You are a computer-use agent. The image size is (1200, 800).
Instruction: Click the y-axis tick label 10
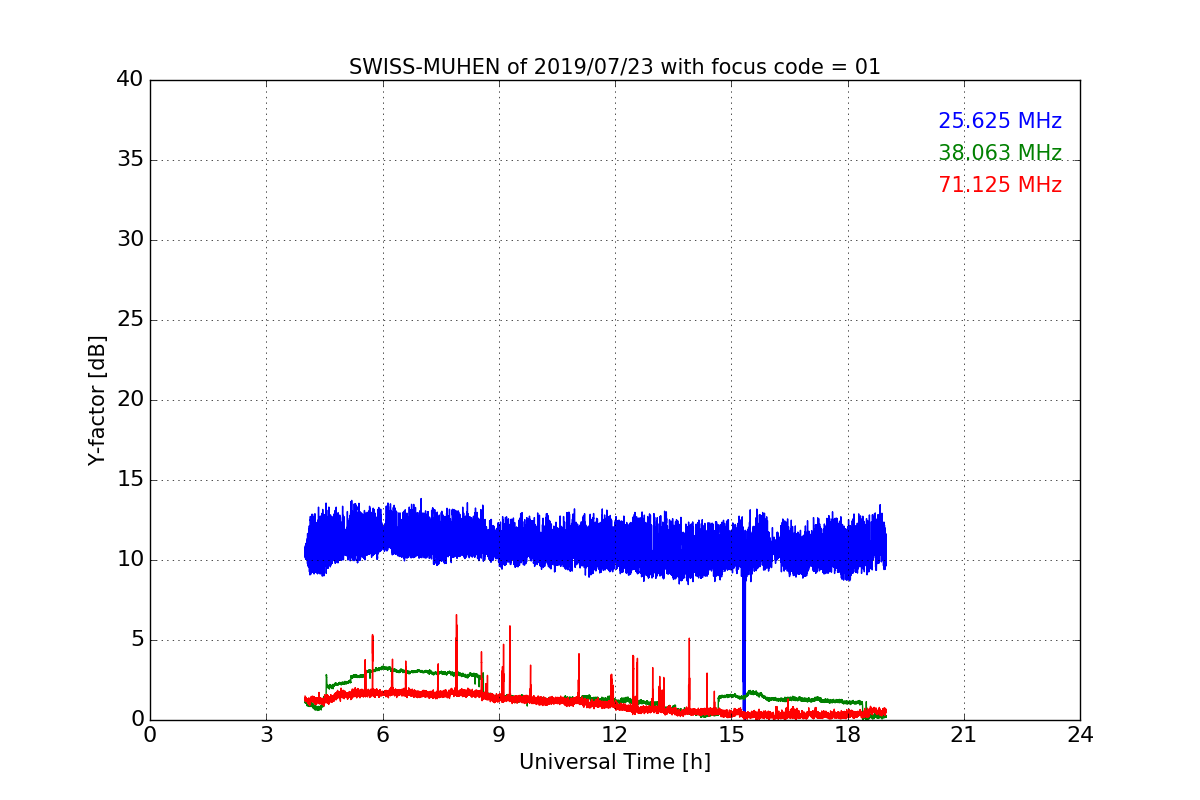129,560
